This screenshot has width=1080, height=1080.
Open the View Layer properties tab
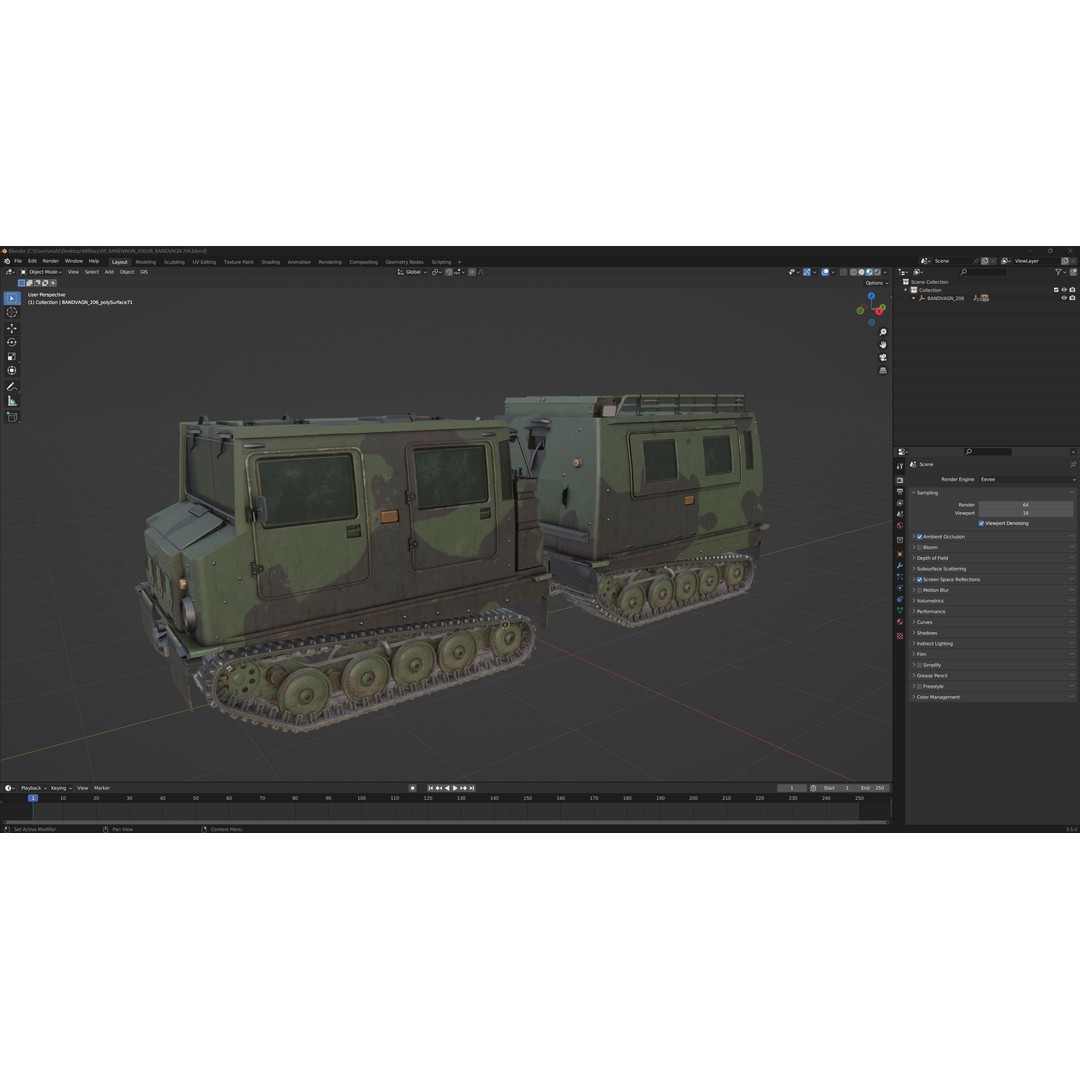pos(900,503)
